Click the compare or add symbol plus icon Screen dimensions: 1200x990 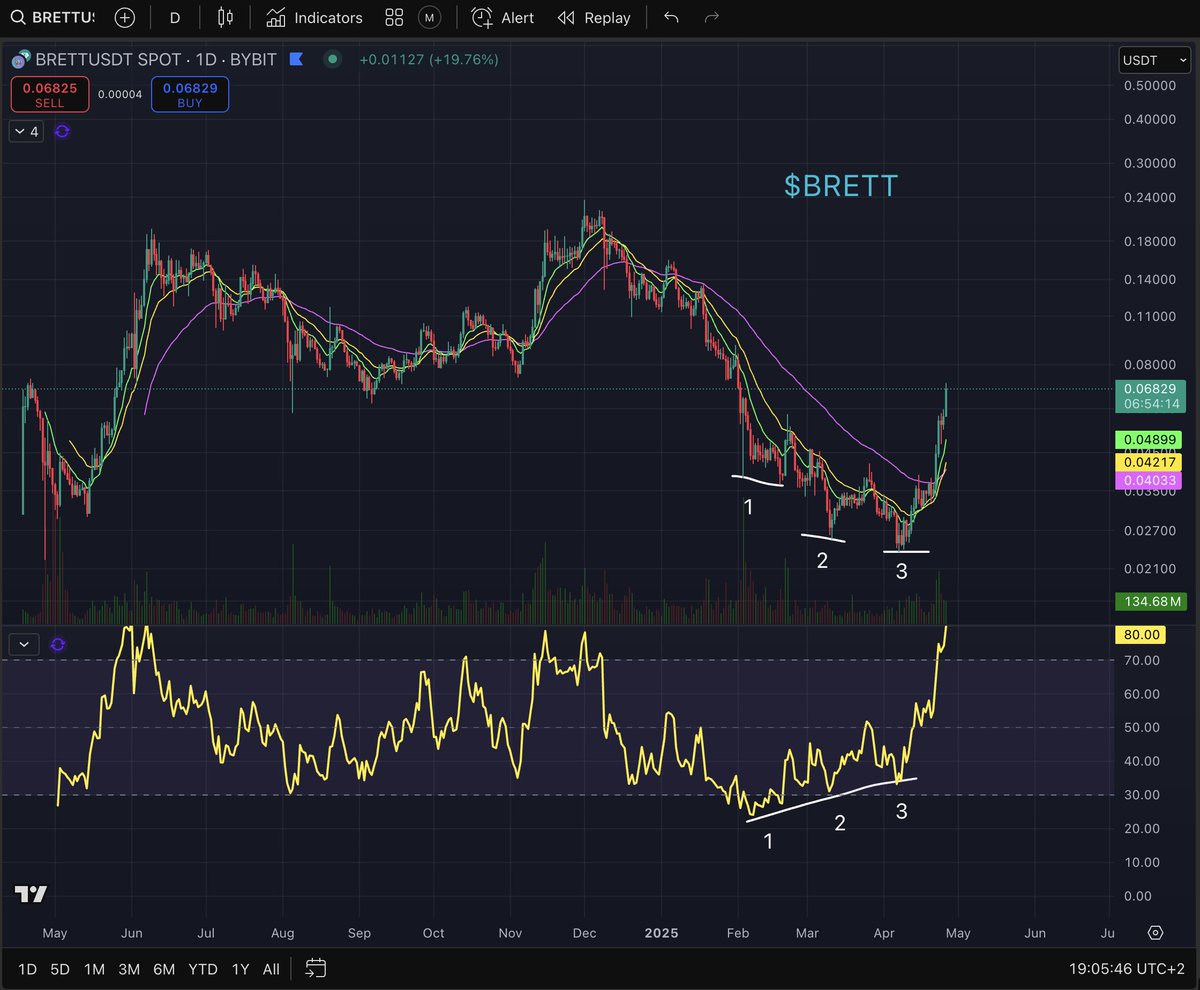[x=124, y=18]
